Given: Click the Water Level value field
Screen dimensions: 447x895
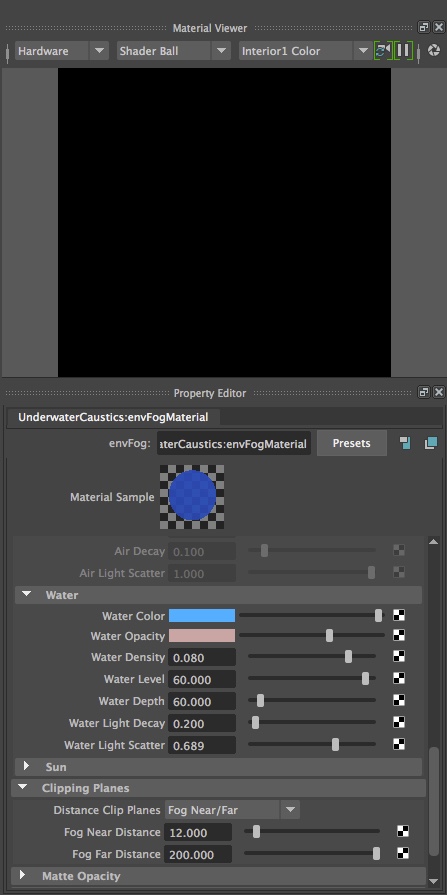Looking at the screenshot, I should point(202,679).
